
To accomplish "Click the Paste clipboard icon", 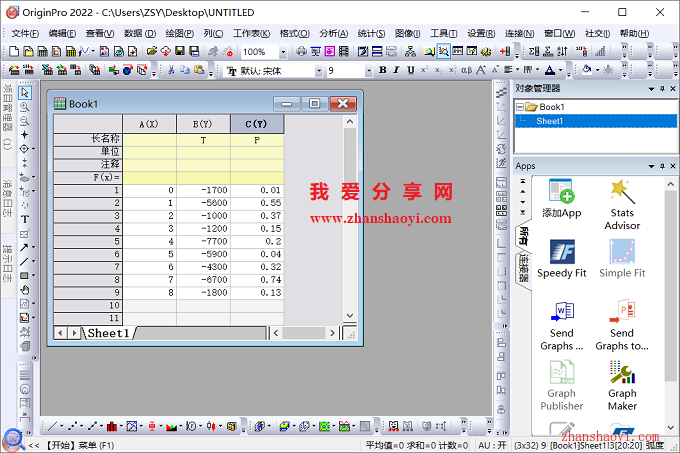I will (199, 70).
